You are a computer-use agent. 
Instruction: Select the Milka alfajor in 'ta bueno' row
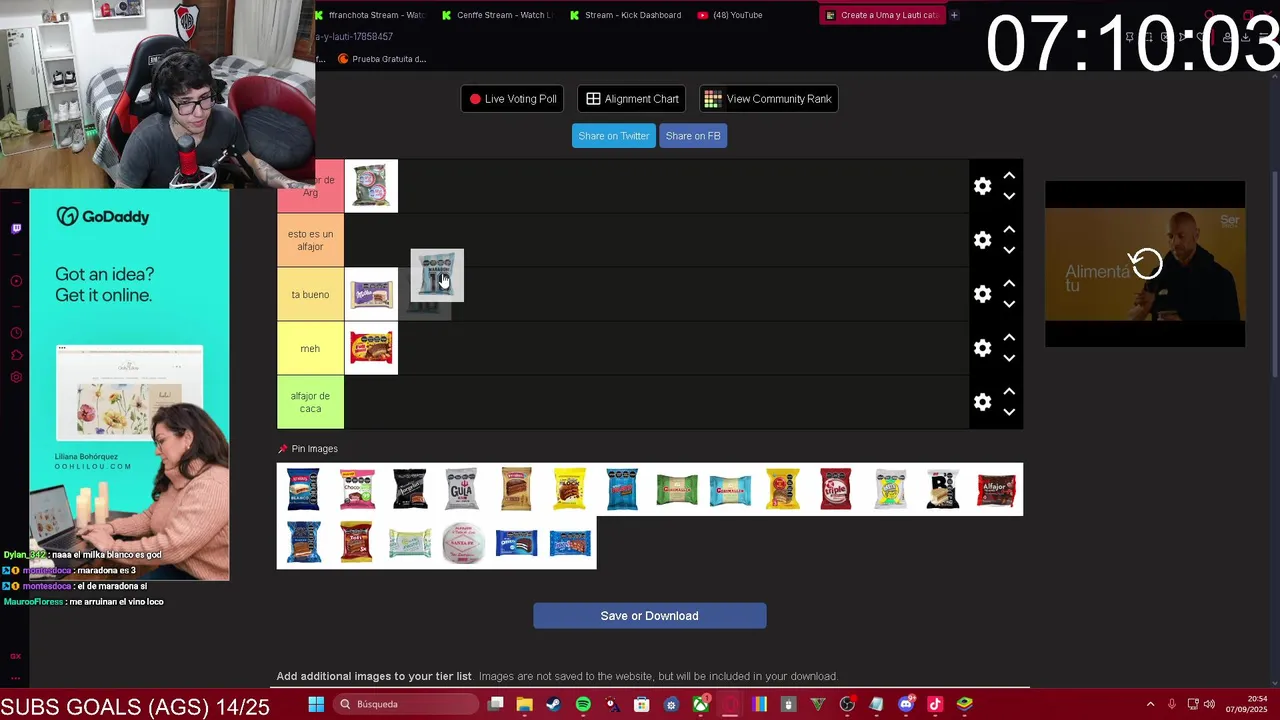371,294
